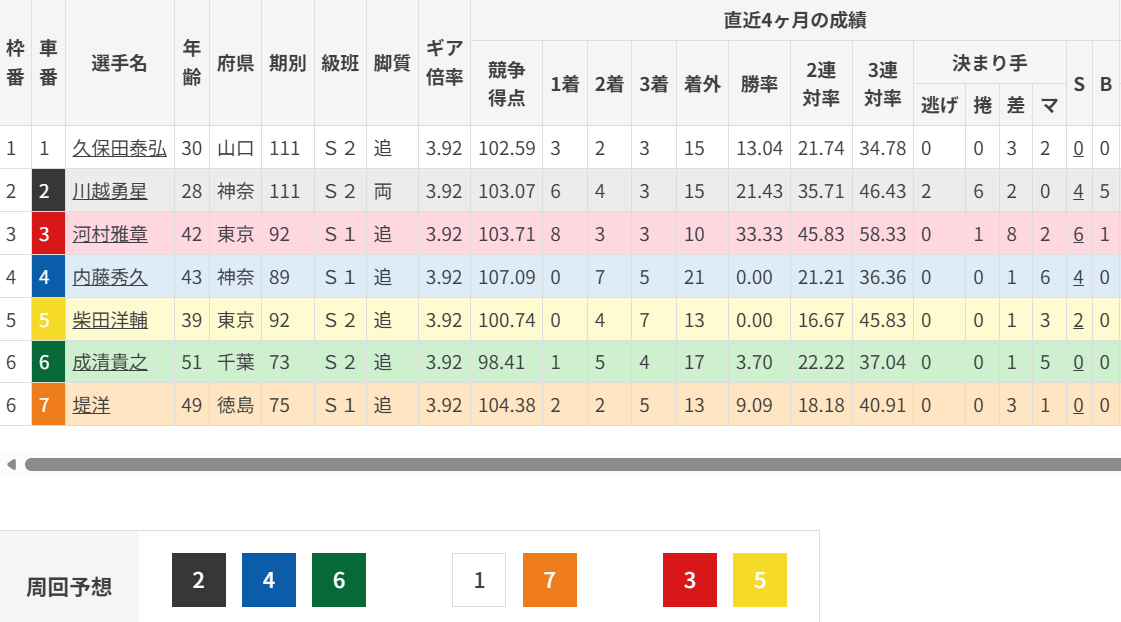Open rider profile link for 久保田泰弘
1121x622 pixels.
[119, 149]
